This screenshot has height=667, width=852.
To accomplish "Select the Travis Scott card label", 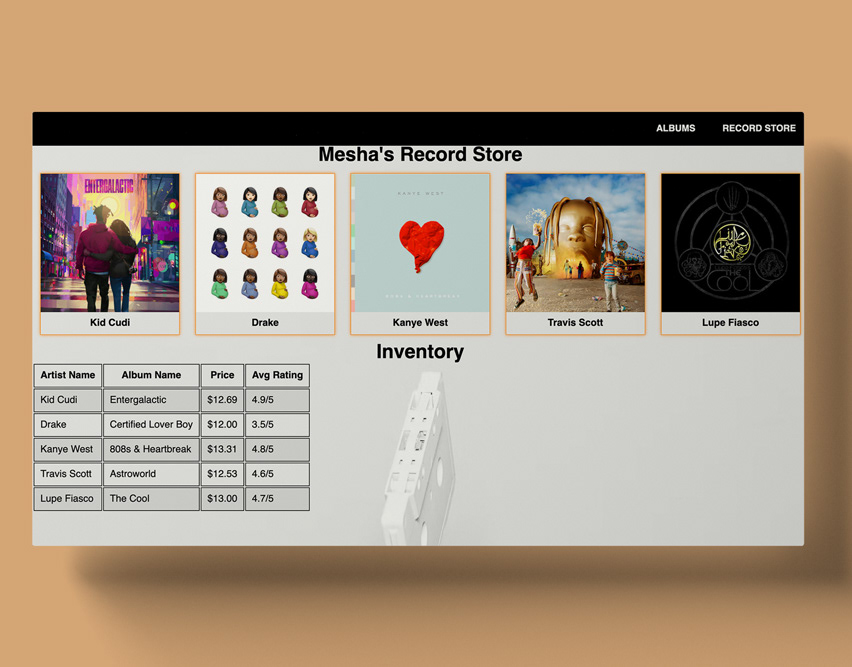I will (575, 323).
